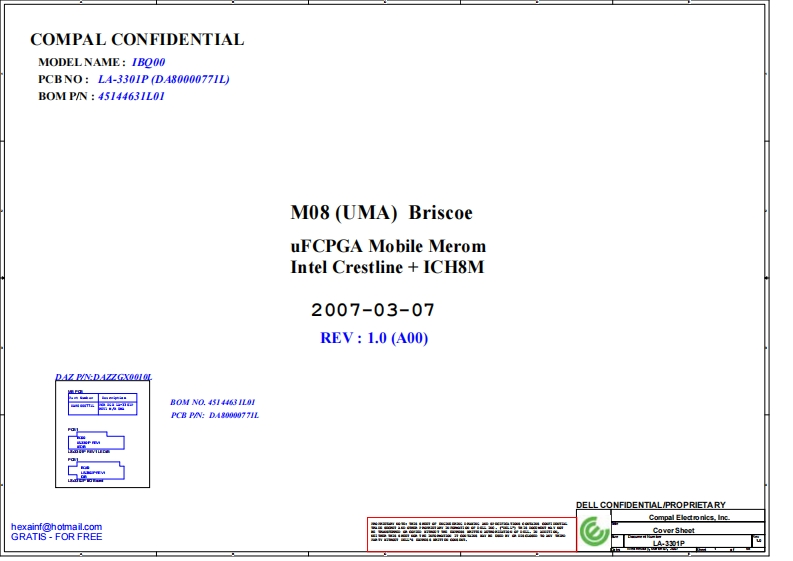Click the green Compal logo
This screenshot has width=793, height=561.
tap(594, 531)
